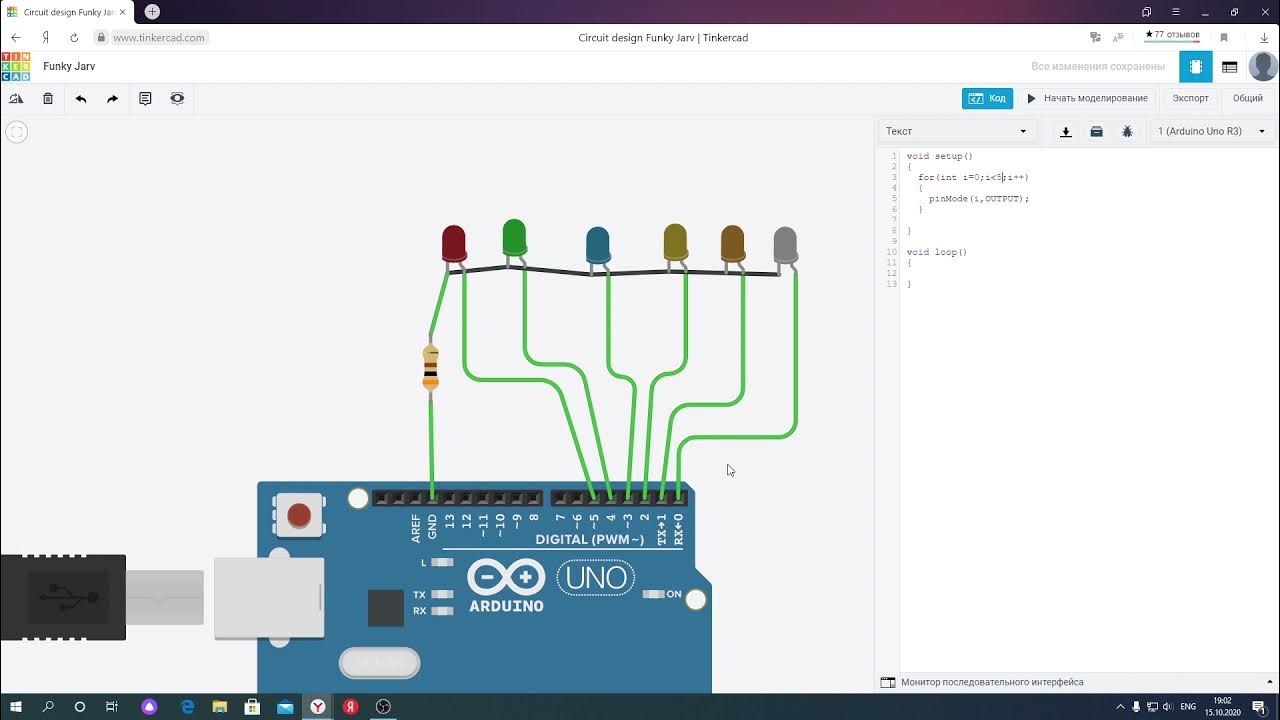Image resolution: width=1280 pixels, height=720 pixels.
Task: Open the component list table view
Action: point(1230,67)
